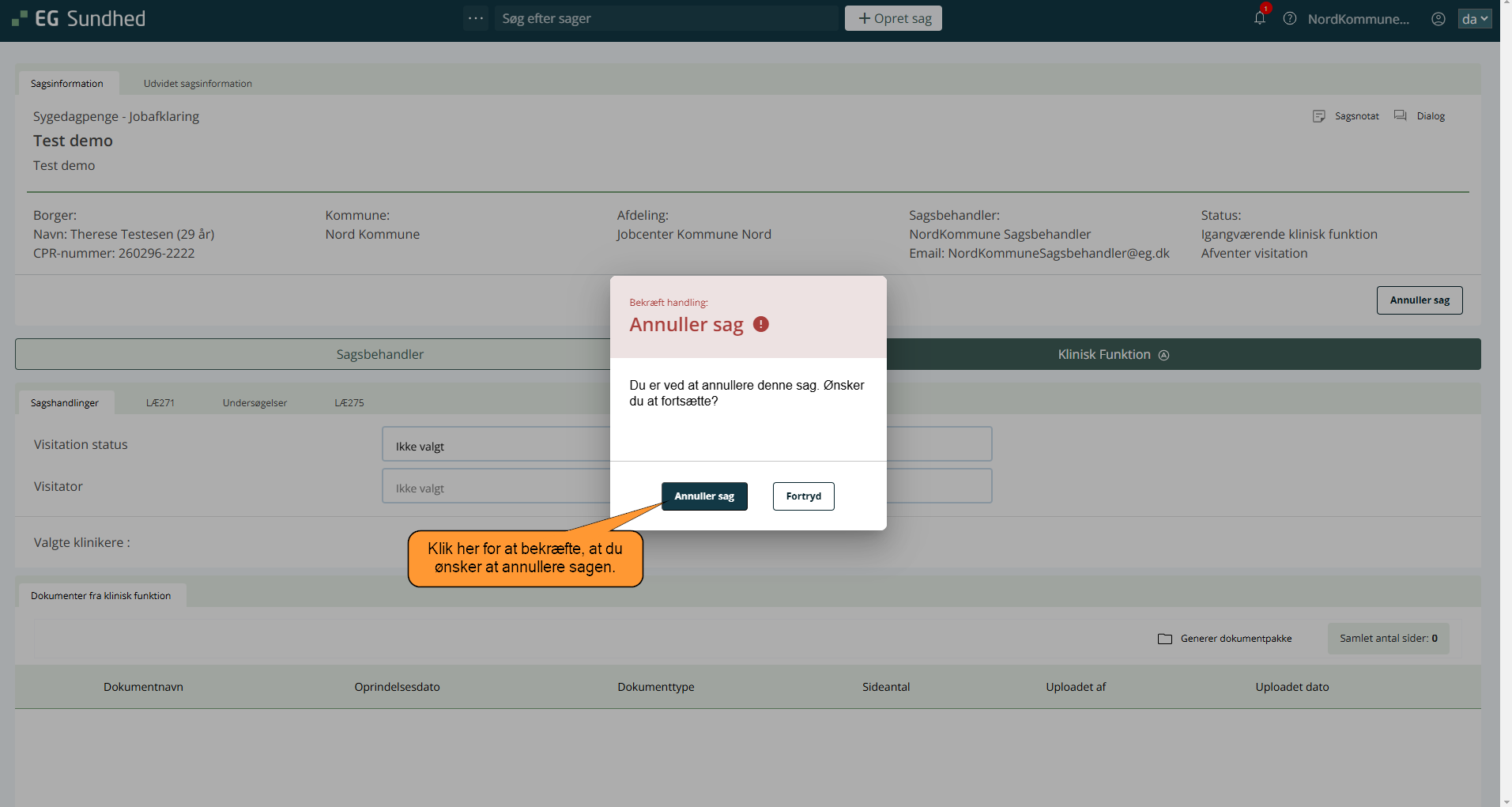1512x807 pixels.
Task: Open the Dialog chat icon
Action: tap(1400, 115)
